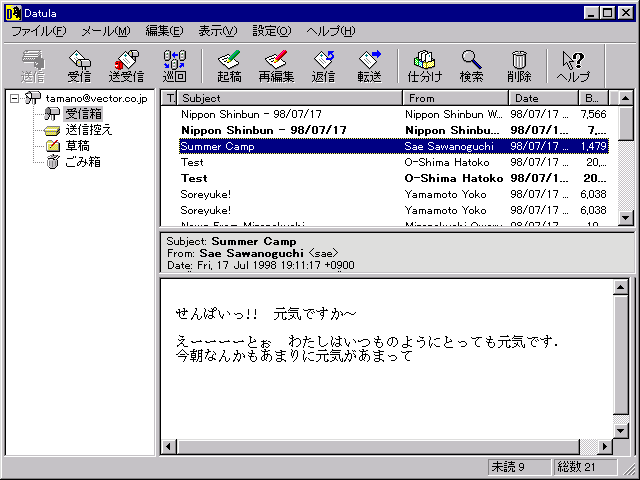Open 仕分け (Sort) tool
This screenshot has width=640, height=480.
tap(424, 66)
